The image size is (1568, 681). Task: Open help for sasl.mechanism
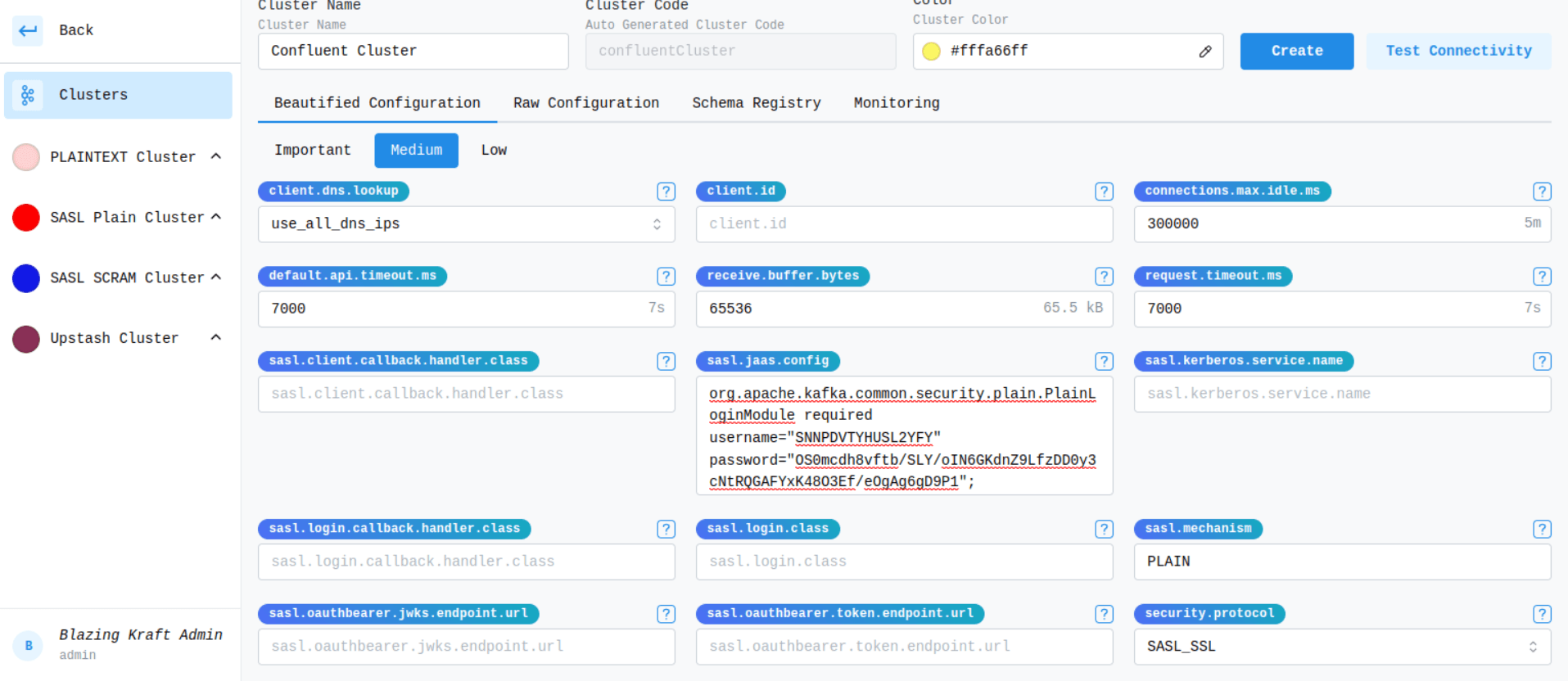[1542, 529]
